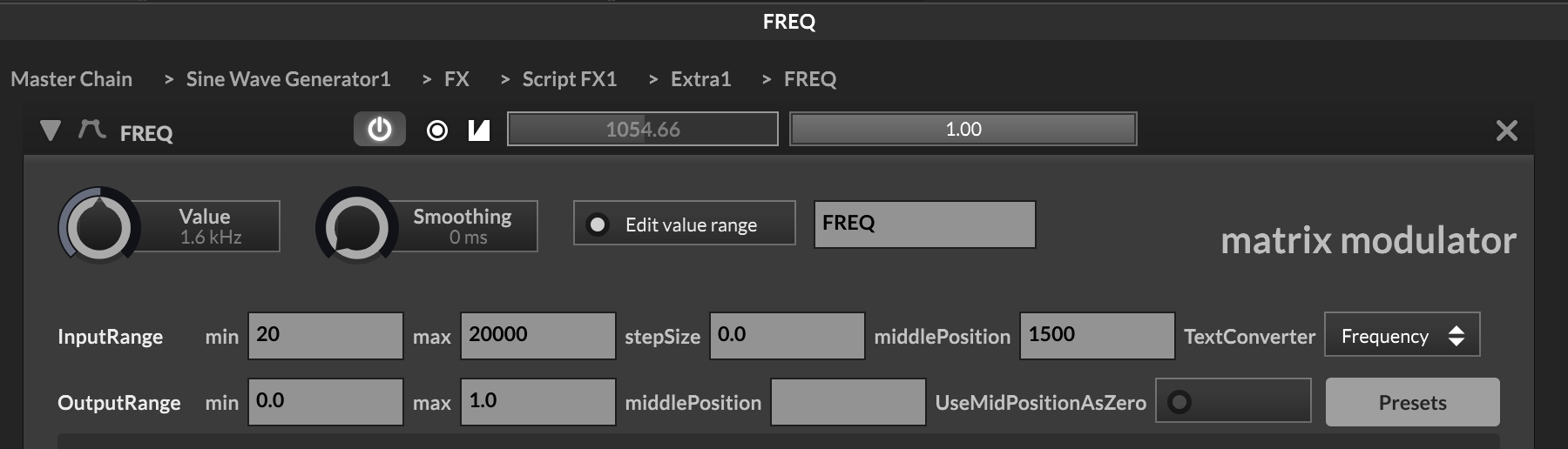Click the 1054.66 value slider

643,130
